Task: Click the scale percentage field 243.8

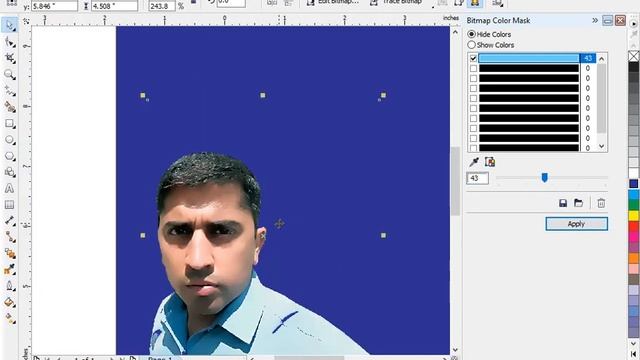Action: (x=162, y=5)
